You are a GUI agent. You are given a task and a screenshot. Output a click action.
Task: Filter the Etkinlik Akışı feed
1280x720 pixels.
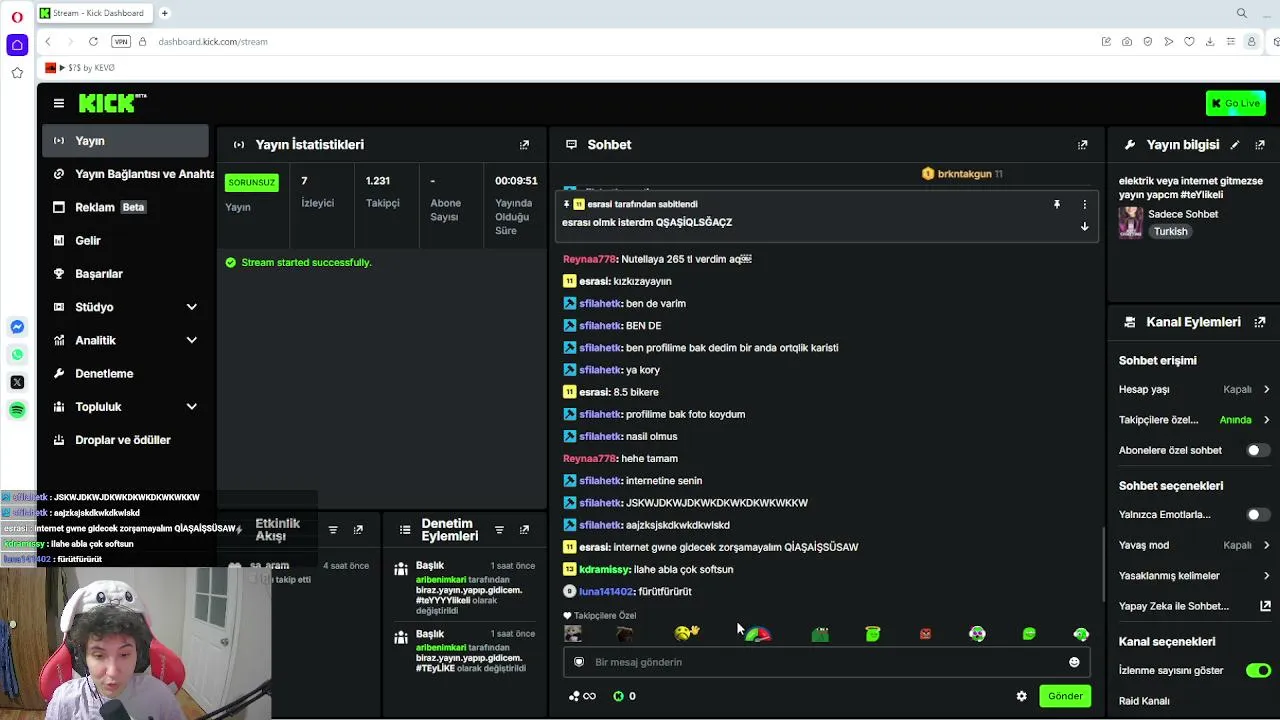(x=333, y=530)
